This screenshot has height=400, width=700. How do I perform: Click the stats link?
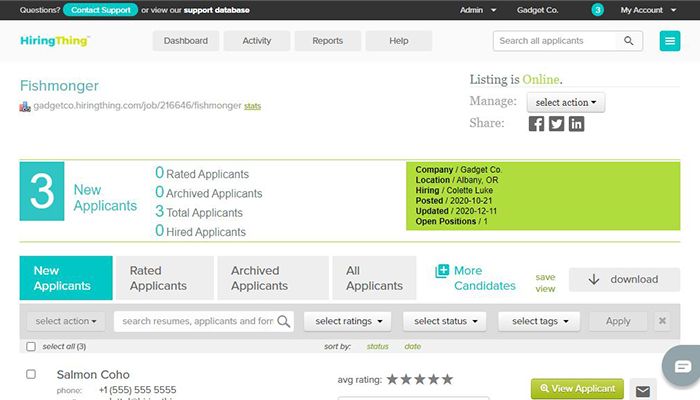point(252,106)
